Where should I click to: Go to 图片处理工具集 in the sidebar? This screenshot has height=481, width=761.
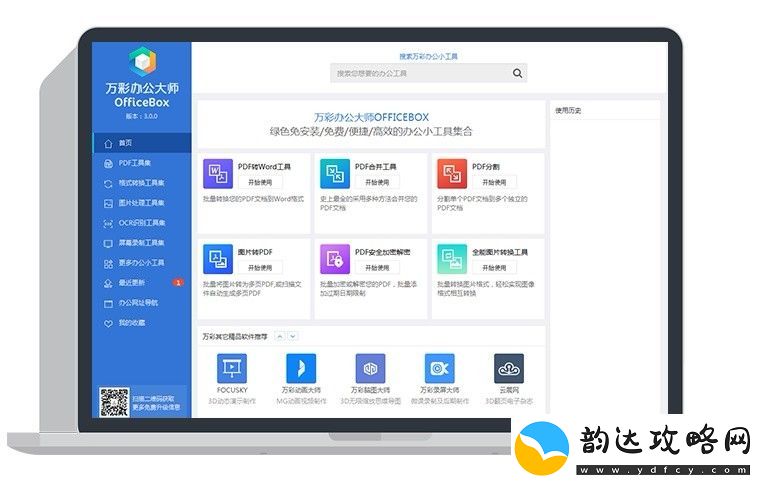pyautogui.click(x=142, y=203)
